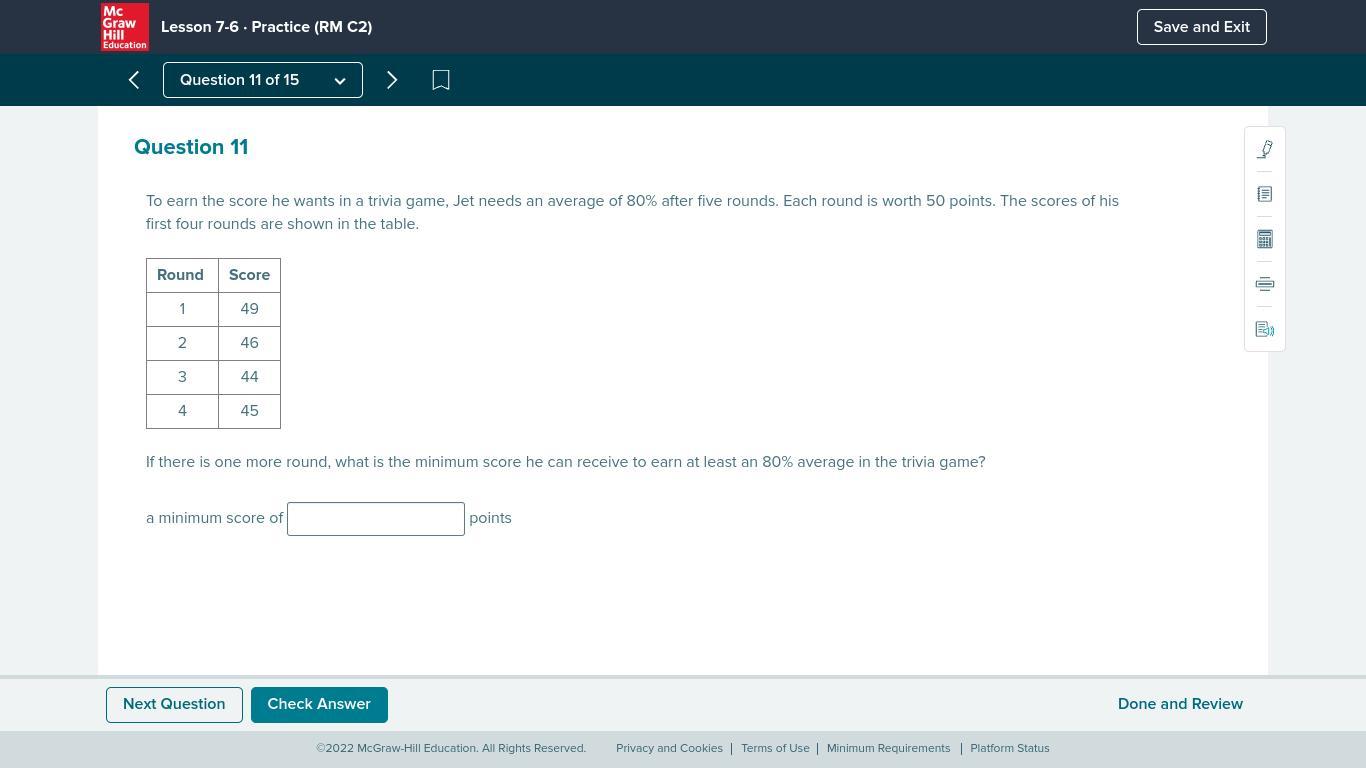The width and height of the screenshot is (1366, 768).
Task: Open Done and Review
Action: [x=1180, y=704]
